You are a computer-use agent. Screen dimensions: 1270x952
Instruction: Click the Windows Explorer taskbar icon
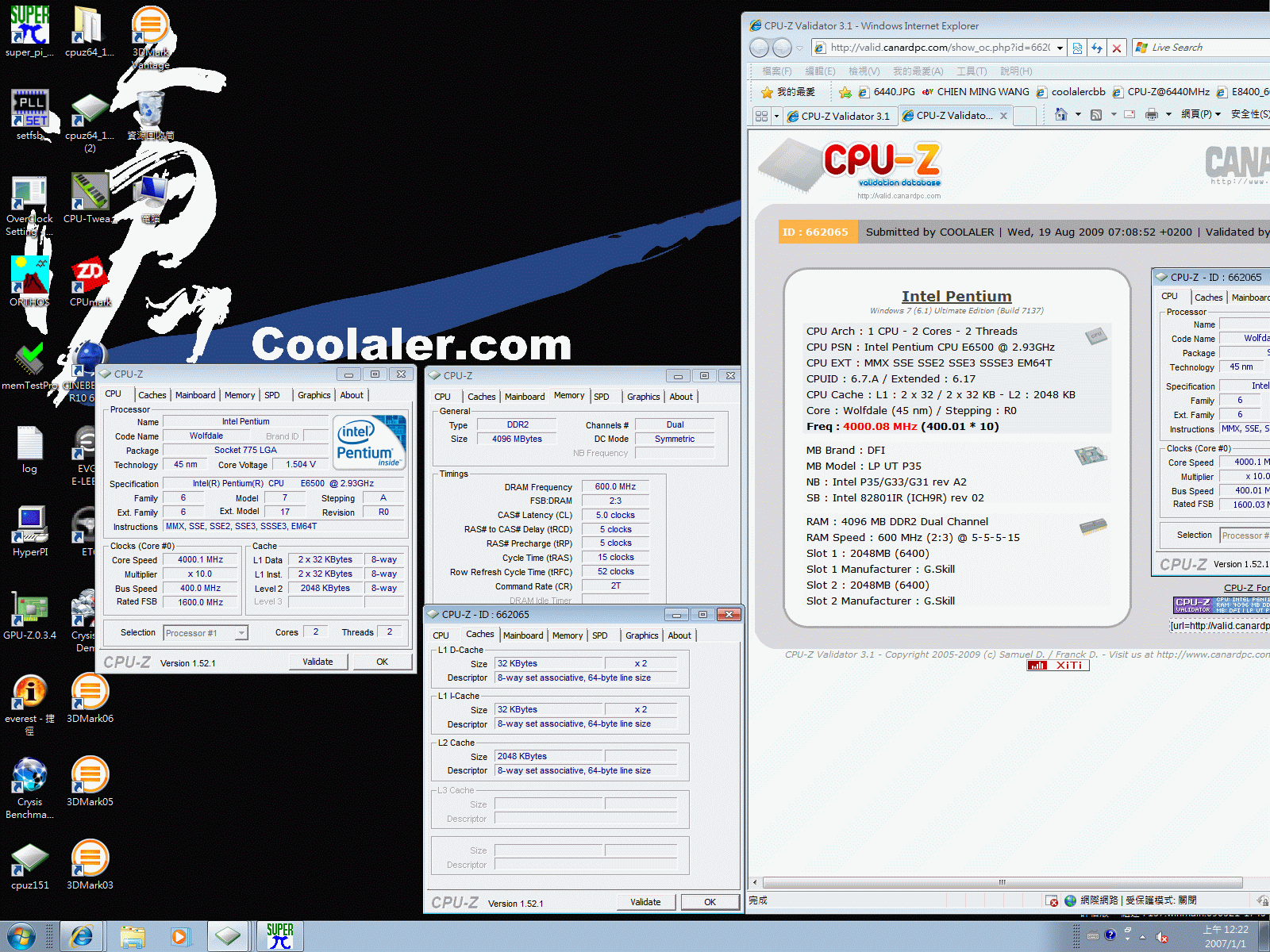(133, 937)
